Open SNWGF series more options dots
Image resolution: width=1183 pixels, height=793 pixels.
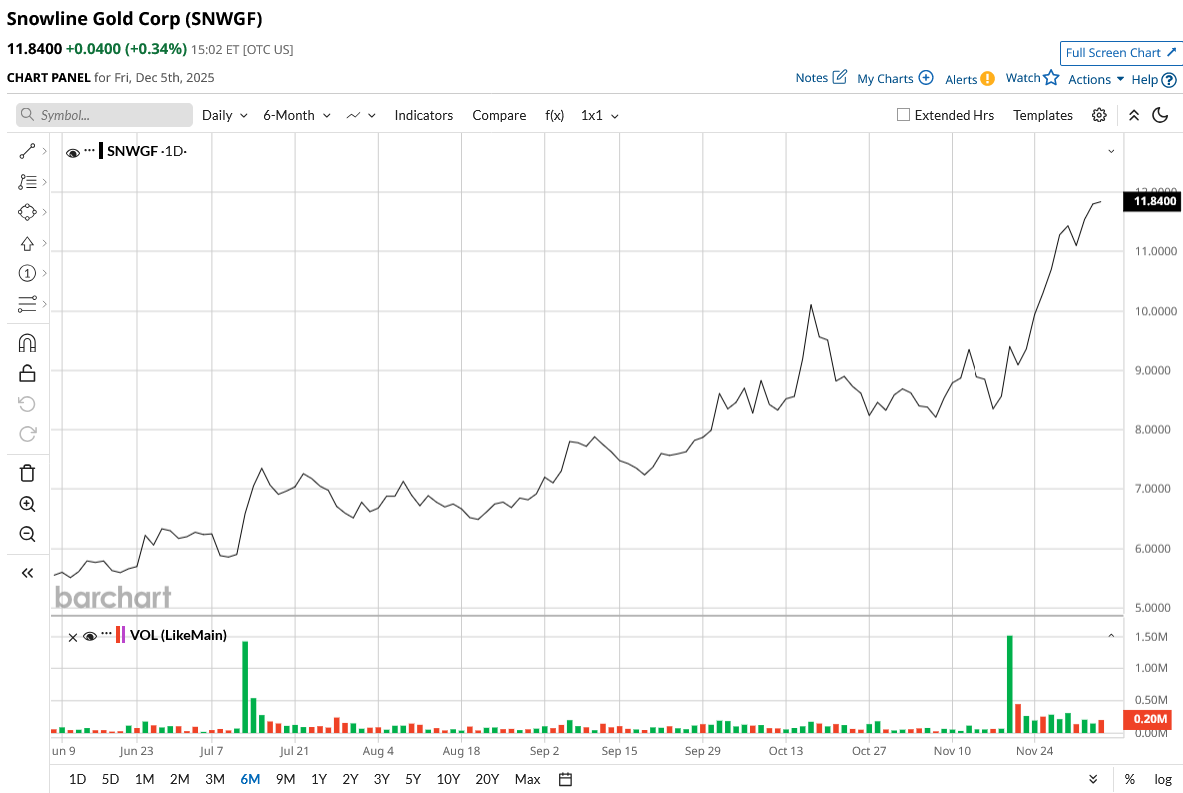[x=90, y=151]
